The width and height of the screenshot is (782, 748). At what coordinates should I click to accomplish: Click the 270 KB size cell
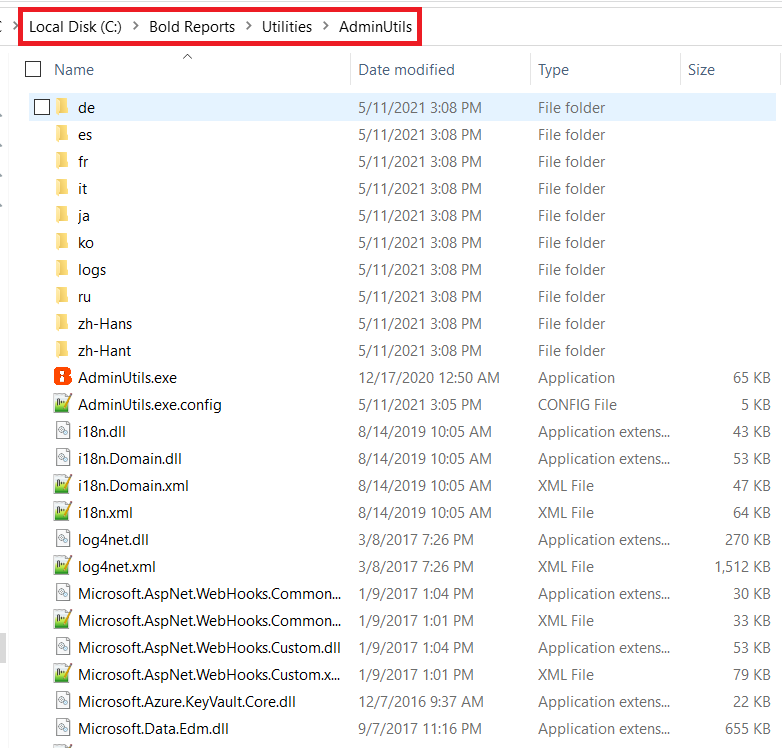748,540
